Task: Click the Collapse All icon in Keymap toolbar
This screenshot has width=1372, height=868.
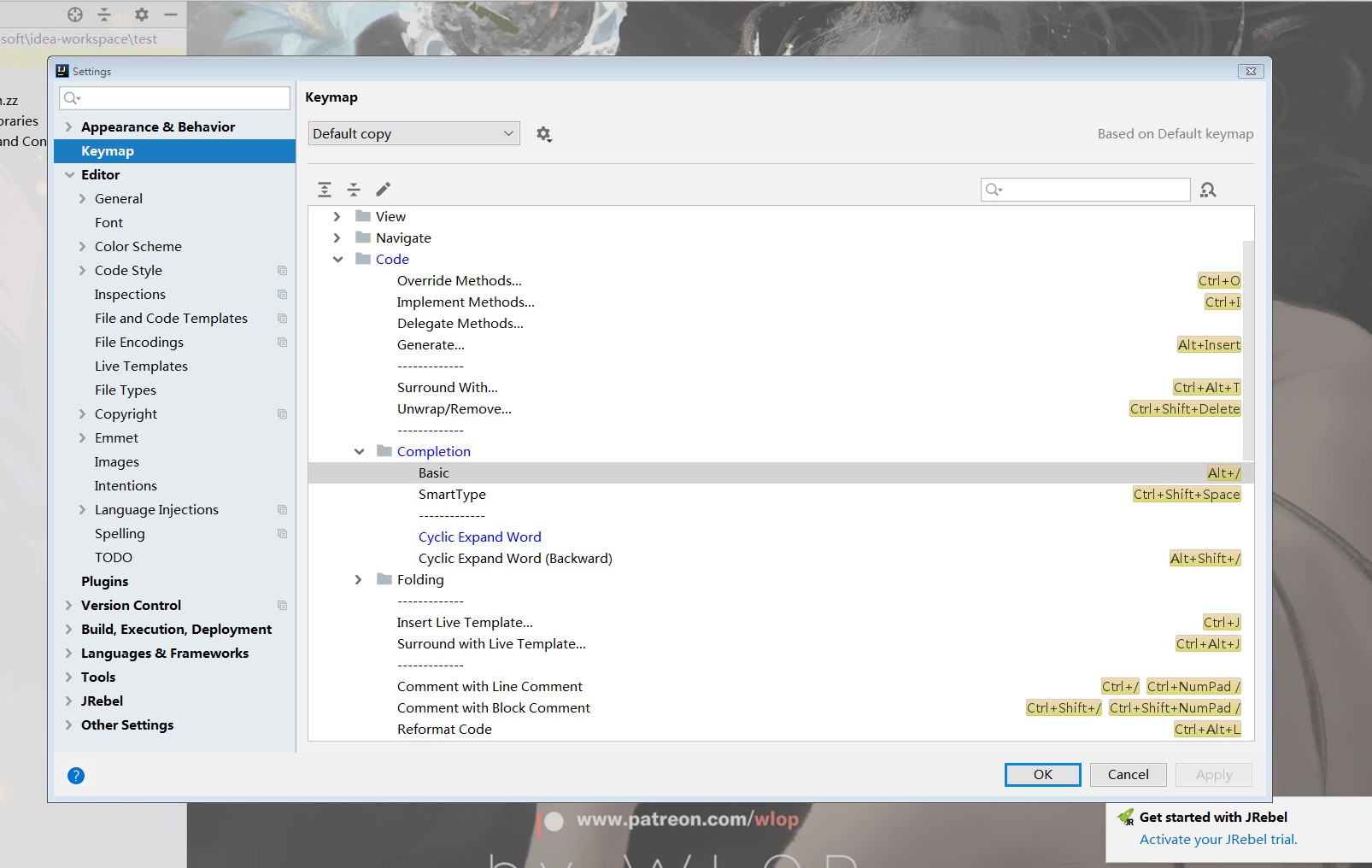Action: [354, 190]
